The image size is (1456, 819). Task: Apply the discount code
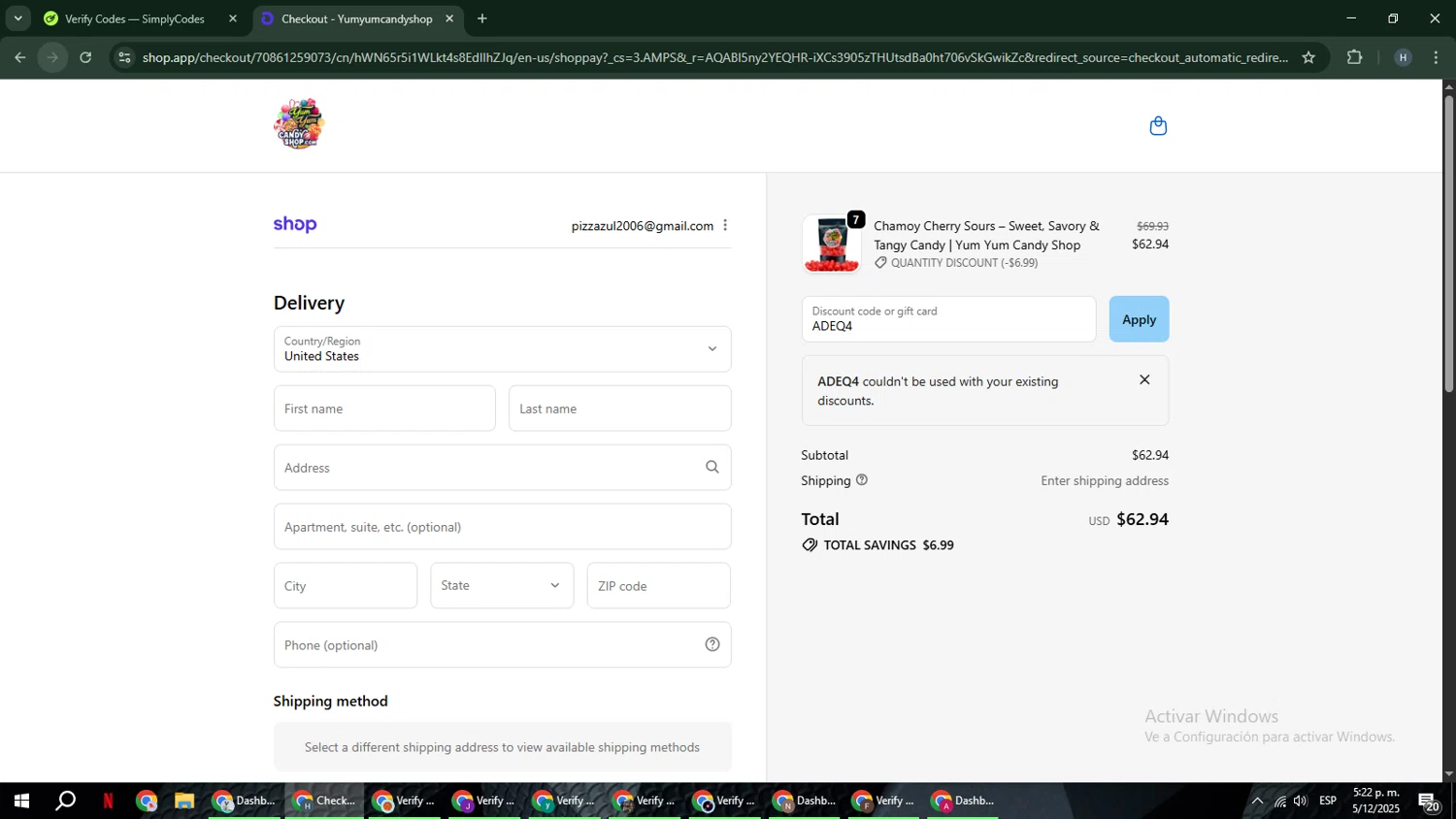click(x=1139, y=319)
